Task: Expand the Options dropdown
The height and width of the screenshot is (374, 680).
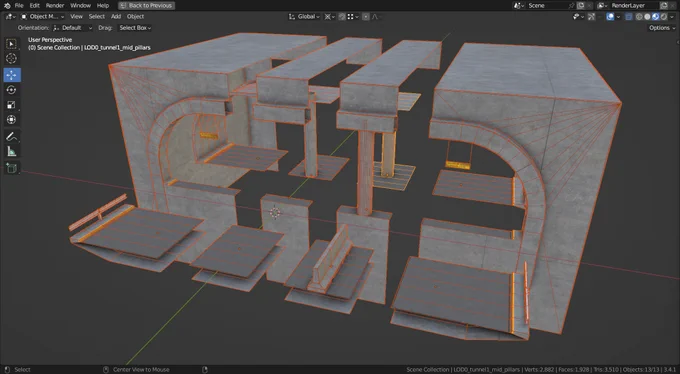Action: 662,28
